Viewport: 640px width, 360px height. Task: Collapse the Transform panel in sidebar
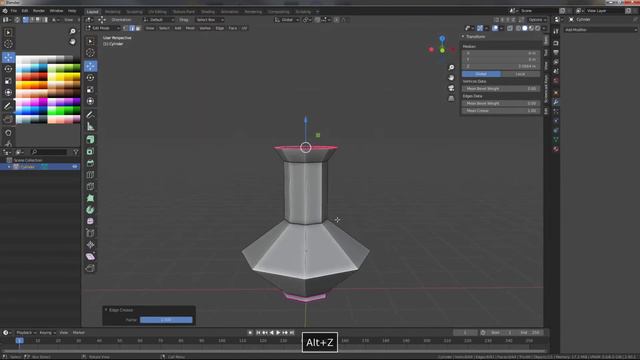[x=463, y=37]
